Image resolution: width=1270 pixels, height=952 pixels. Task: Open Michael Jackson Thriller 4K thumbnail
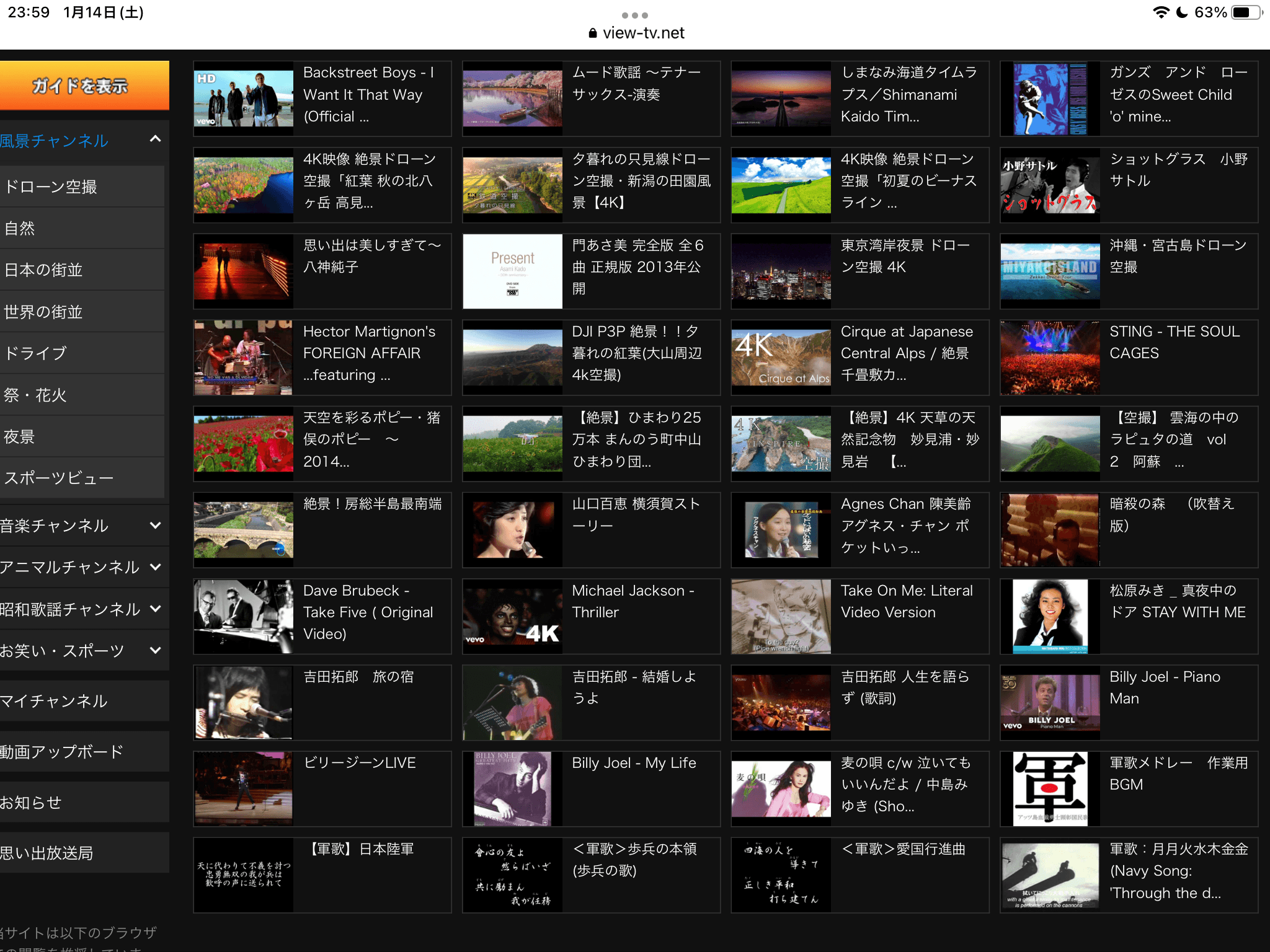pos(512,617)
